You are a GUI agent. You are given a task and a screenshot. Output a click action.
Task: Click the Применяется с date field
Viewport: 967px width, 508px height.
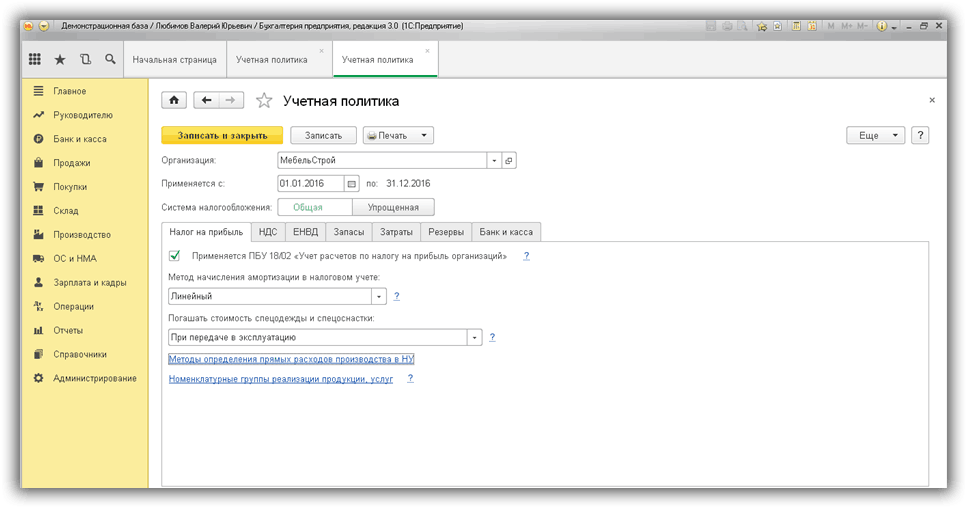(310, 184)
